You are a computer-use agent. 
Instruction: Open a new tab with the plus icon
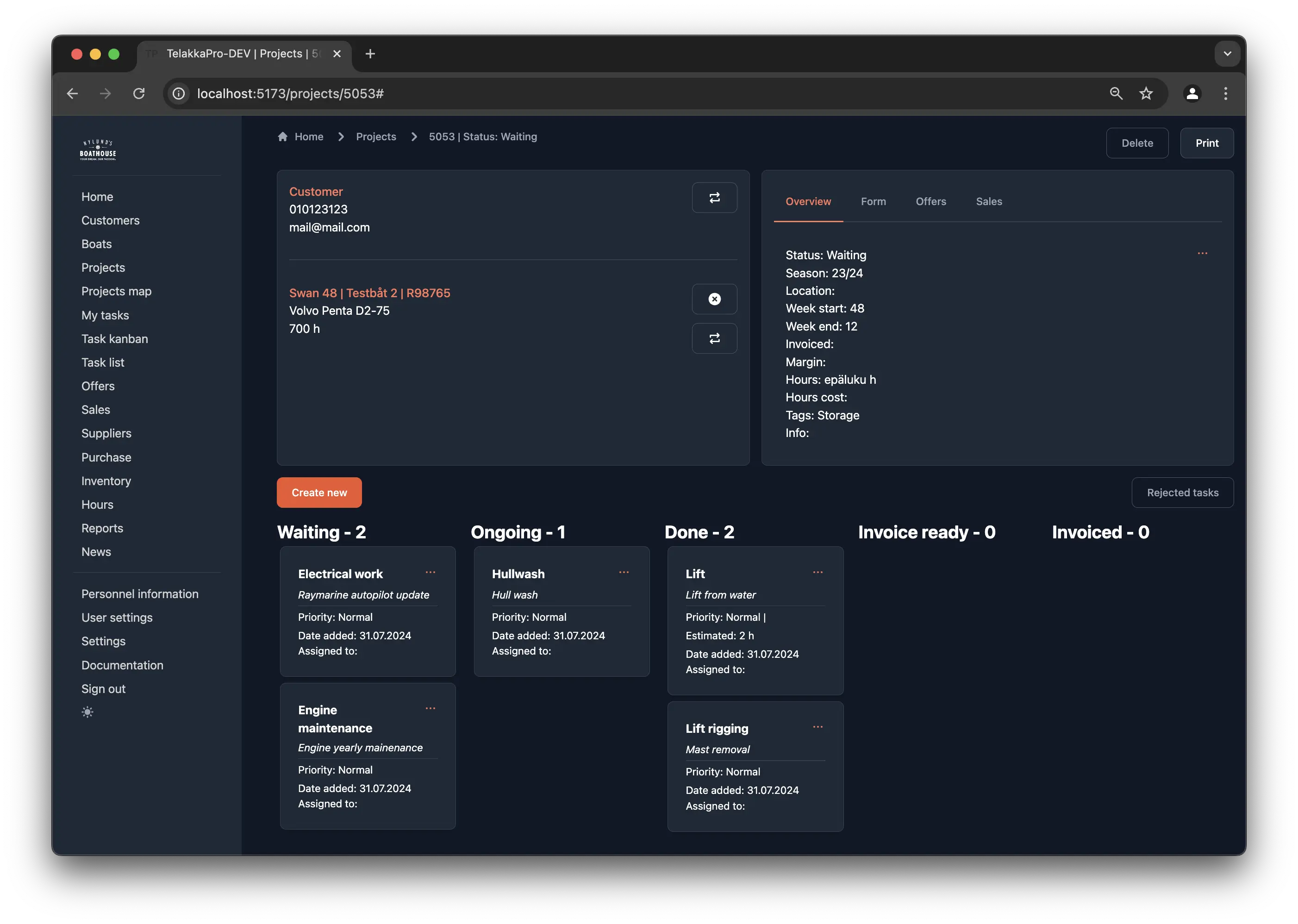tap(370, 54)
